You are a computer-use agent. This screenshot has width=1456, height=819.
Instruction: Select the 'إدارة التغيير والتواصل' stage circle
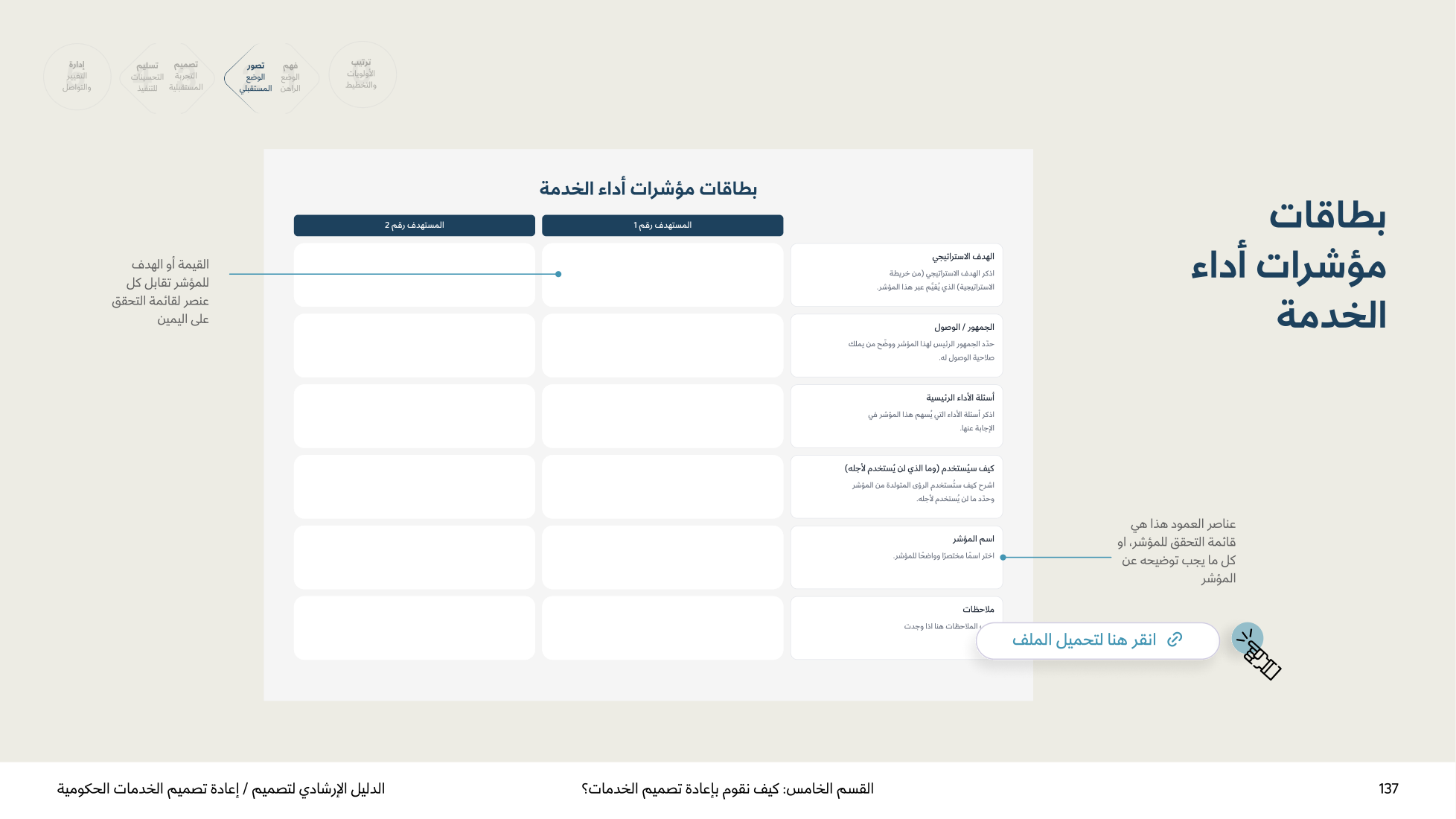pos(77,76)
